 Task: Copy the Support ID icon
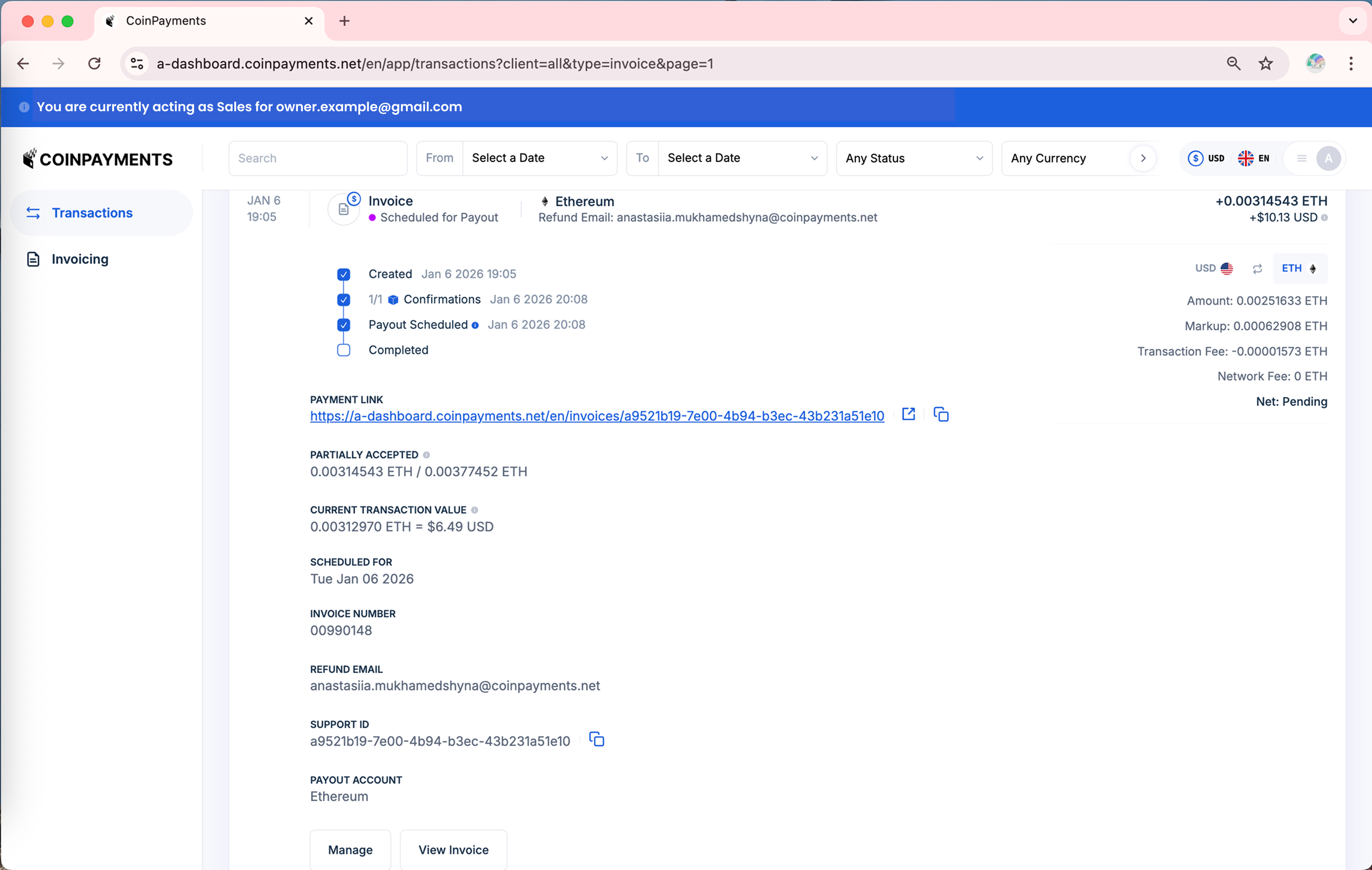[596, 739]
